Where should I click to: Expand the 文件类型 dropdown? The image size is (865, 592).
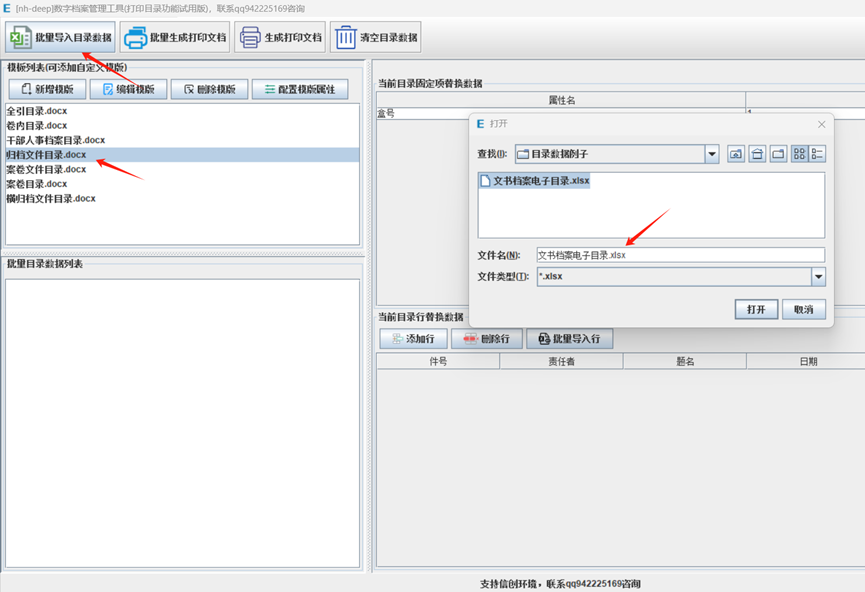point(818,277)
